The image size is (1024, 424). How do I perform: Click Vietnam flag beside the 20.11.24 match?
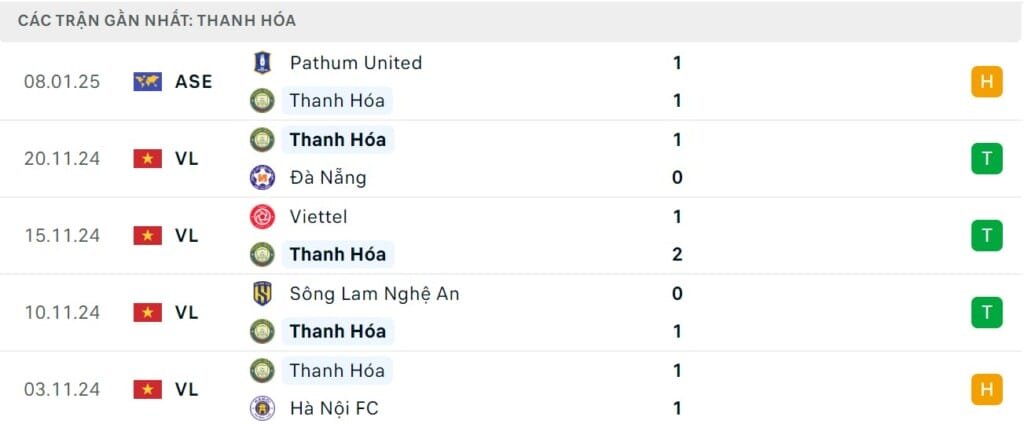coord(147,159)
